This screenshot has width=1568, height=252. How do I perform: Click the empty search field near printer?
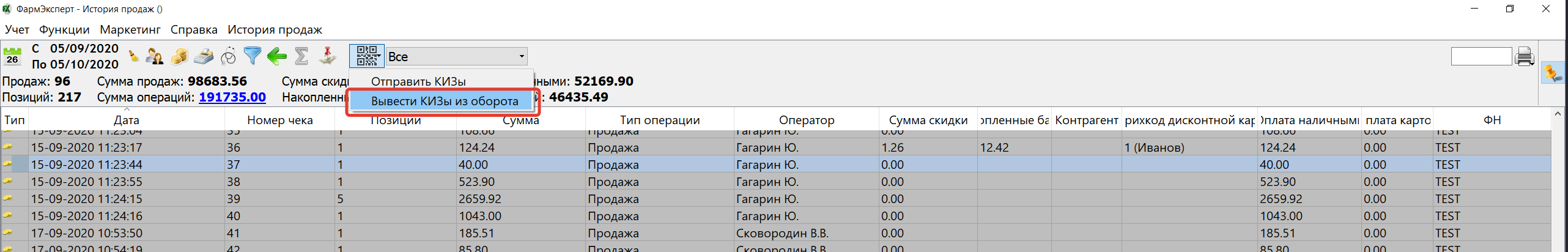click(1481, 56)
